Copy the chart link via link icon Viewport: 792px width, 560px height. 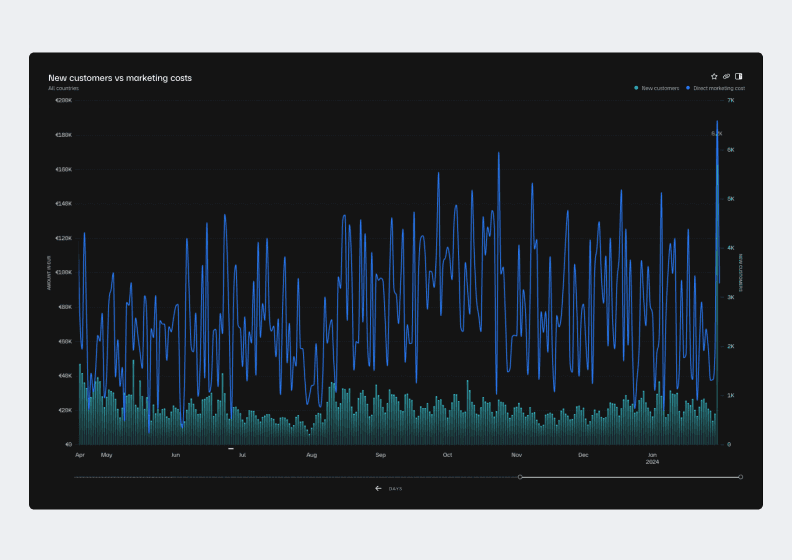click(x=726, y=77)
